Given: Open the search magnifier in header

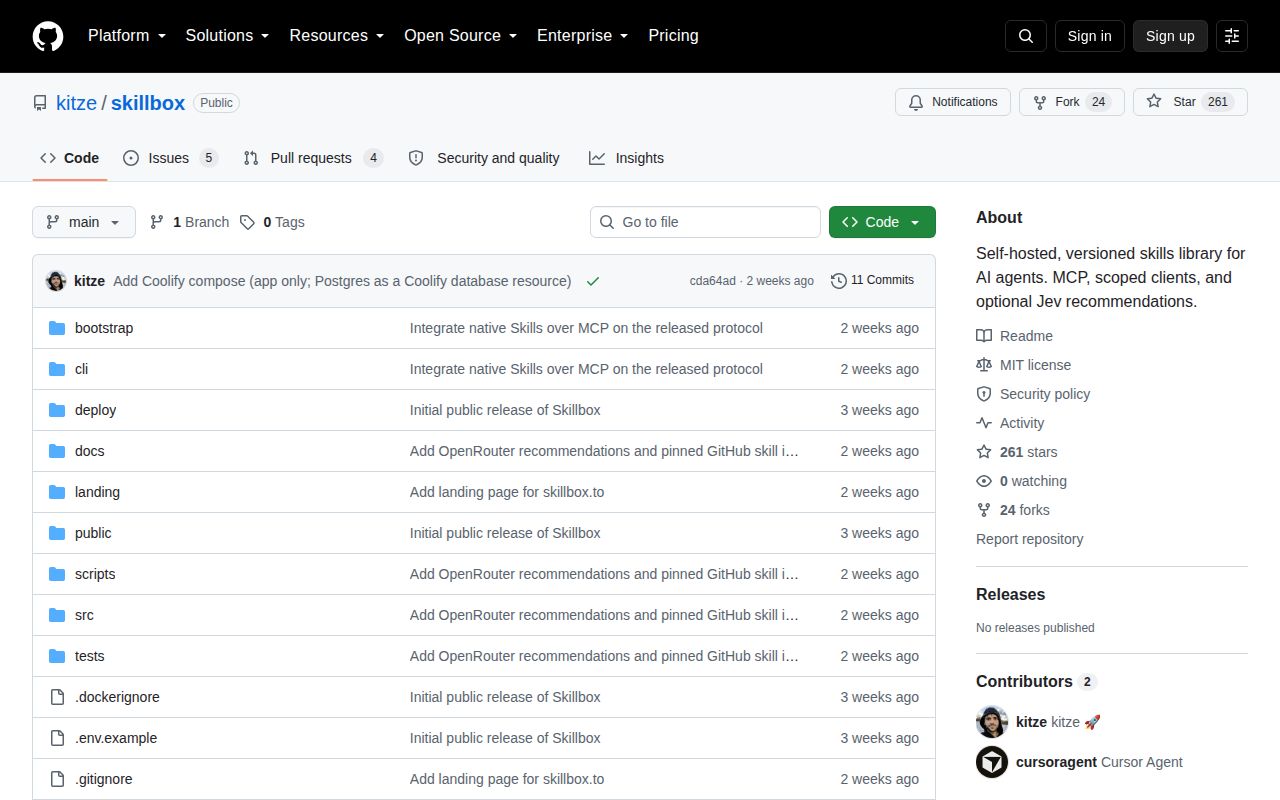Looking at the screenshot, I should pyautogui.click(x=1026, y=36).
